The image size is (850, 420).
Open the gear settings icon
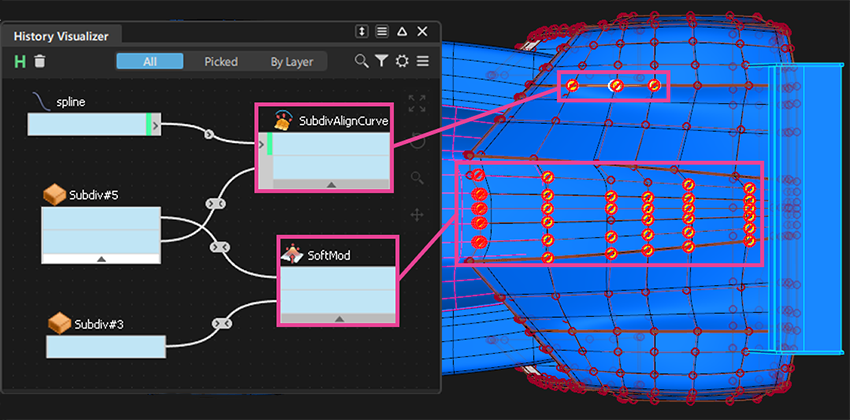pos(402,61)
